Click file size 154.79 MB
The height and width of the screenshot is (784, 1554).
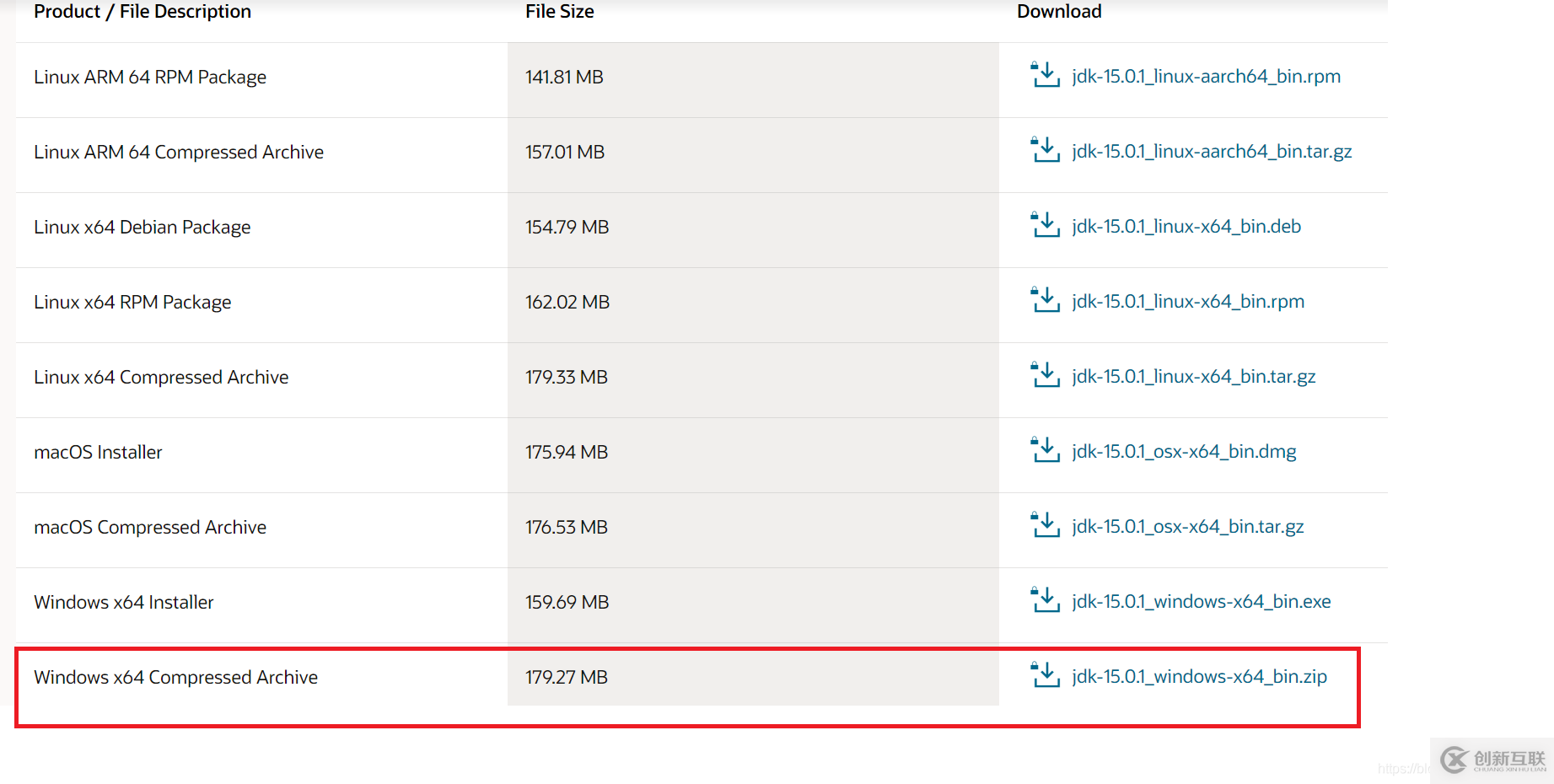coord(567,228)
